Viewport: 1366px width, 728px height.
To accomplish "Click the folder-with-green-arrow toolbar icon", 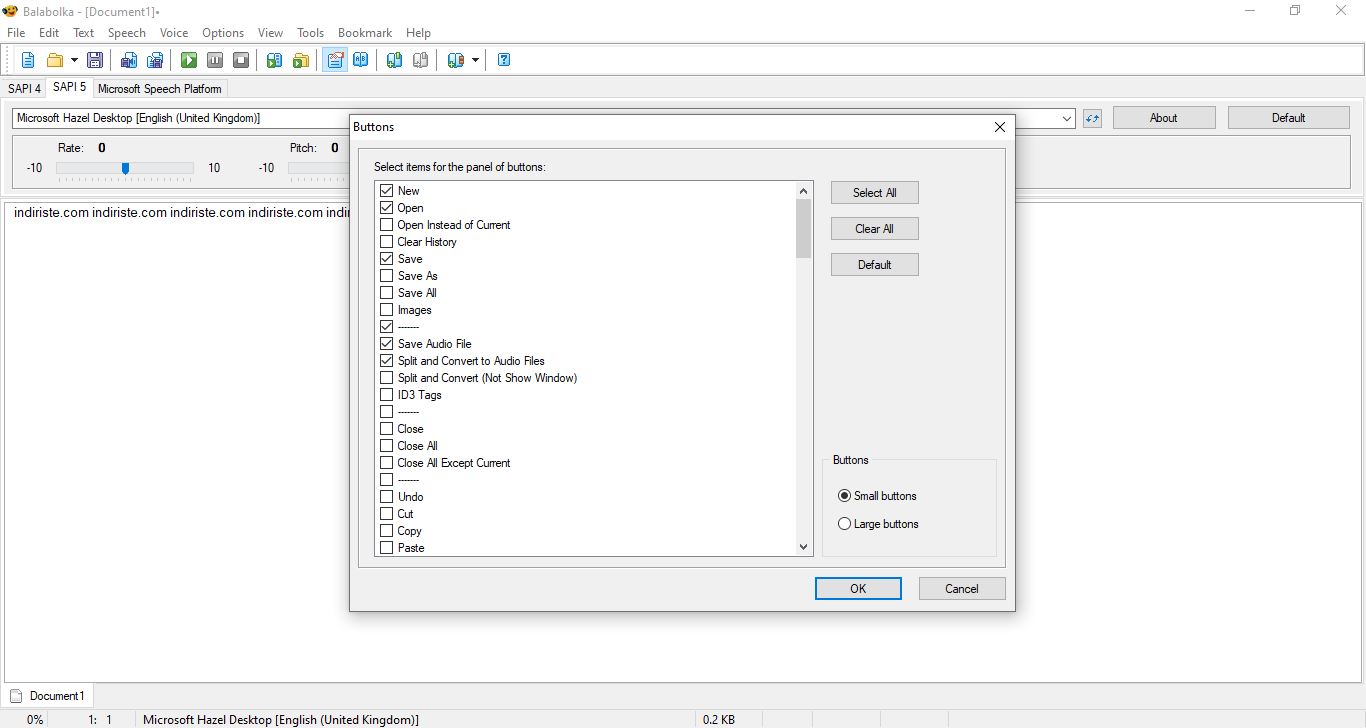I will click(x=301, y=60).
